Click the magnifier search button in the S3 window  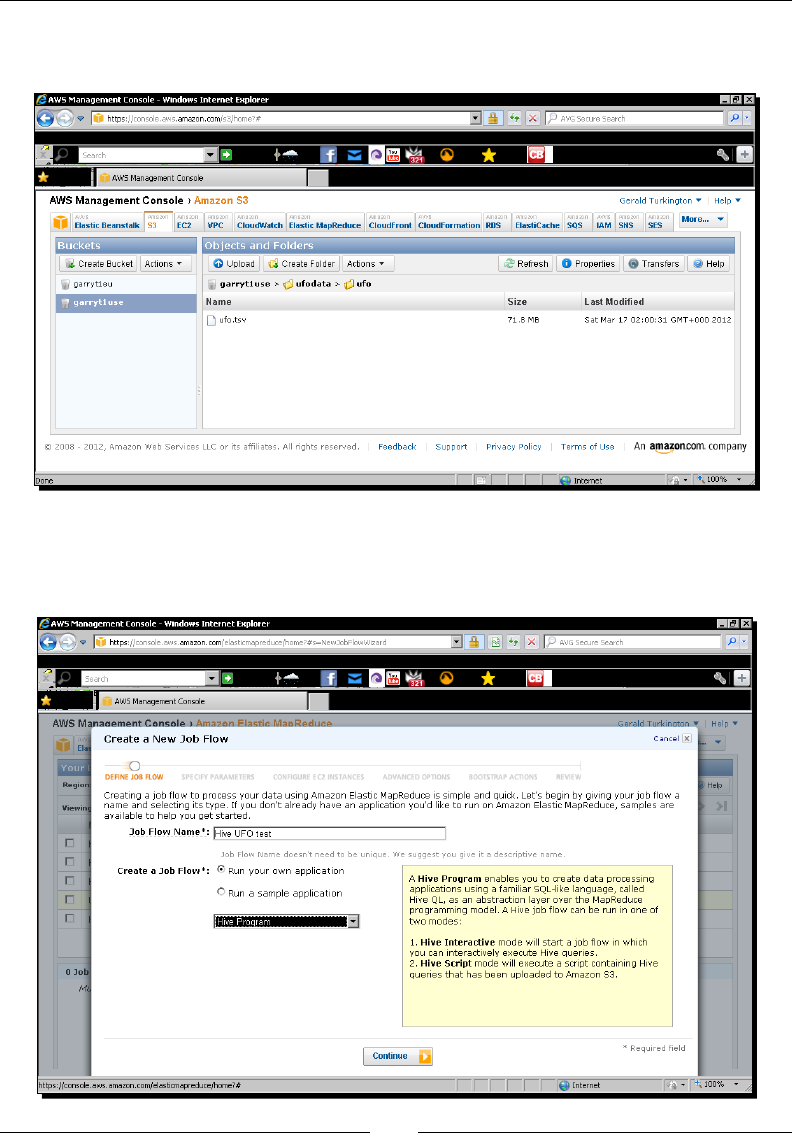(x=734, y=118)
